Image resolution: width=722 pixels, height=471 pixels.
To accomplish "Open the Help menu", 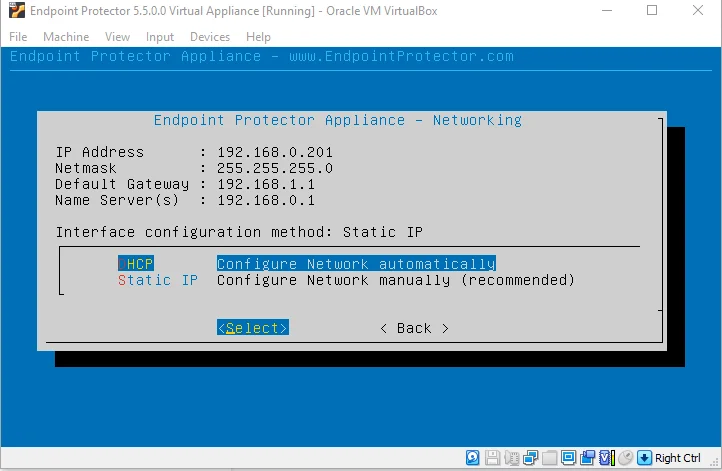I will [x=258, y=37].
